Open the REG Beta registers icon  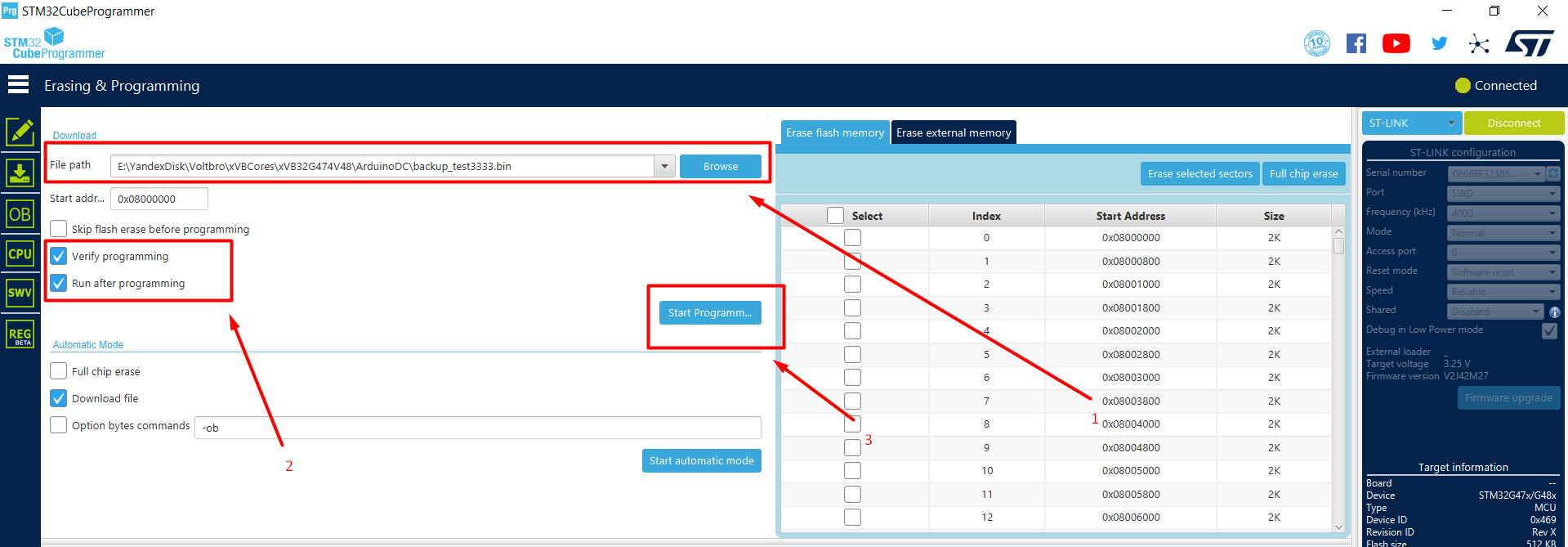coord(20,334)
